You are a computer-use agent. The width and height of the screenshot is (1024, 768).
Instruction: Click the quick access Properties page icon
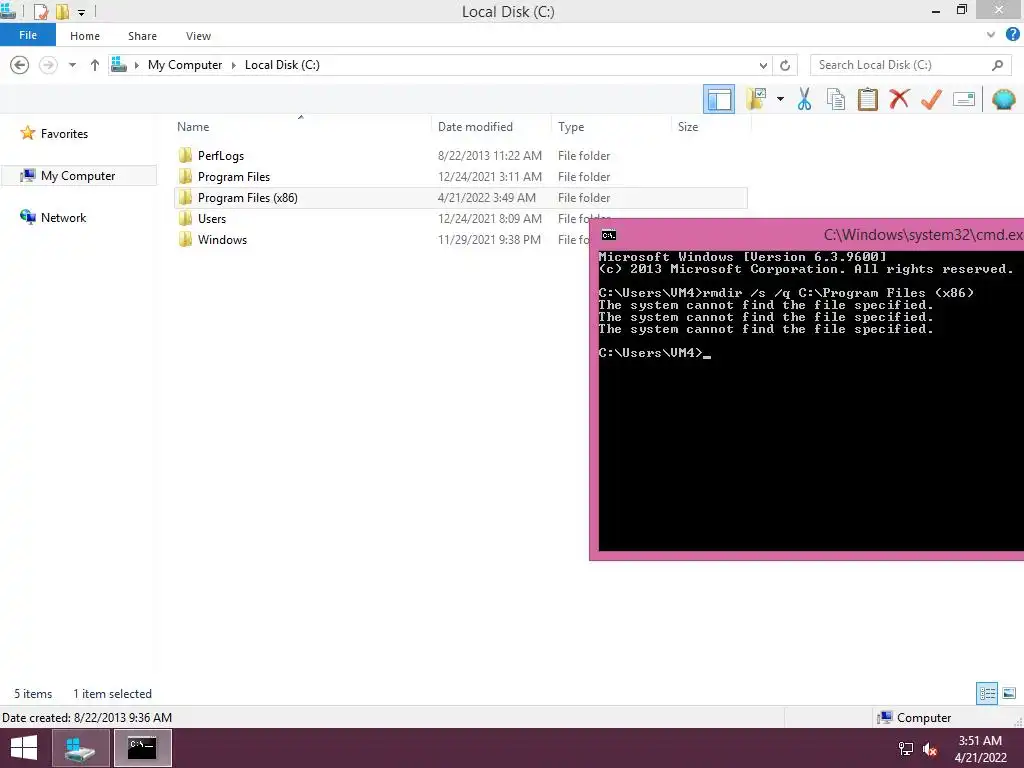[40, 12]
